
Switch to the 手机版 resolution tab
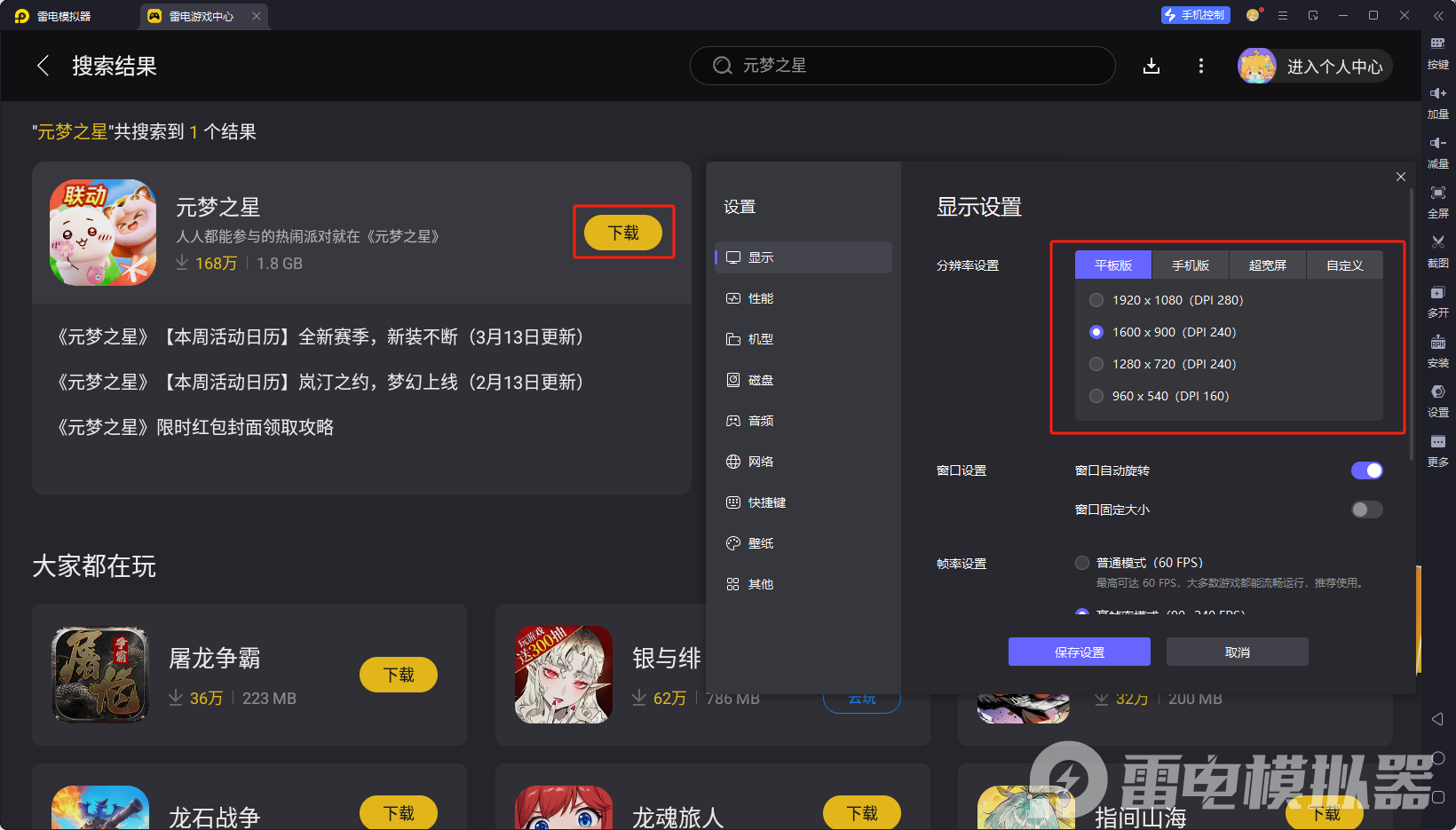pyautogui.click(x=1190, y=265)
